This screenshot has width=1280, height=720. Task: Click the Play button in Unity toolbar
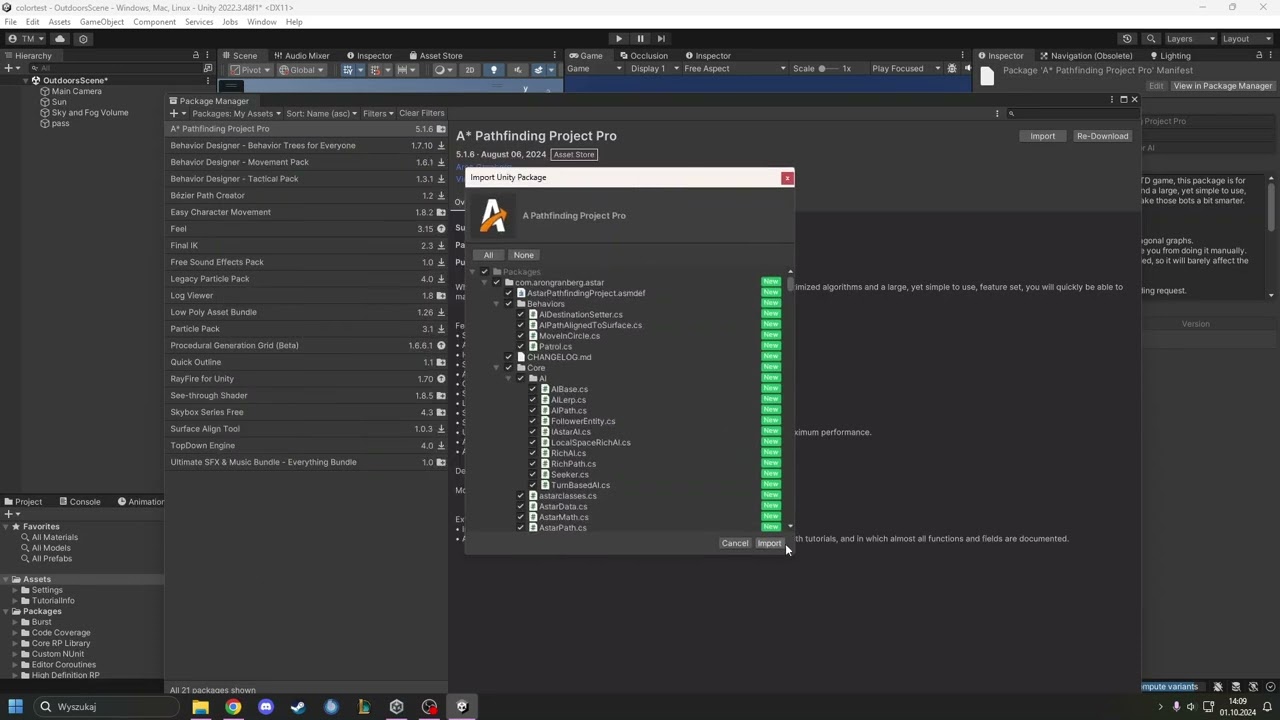tap(619, 39)
